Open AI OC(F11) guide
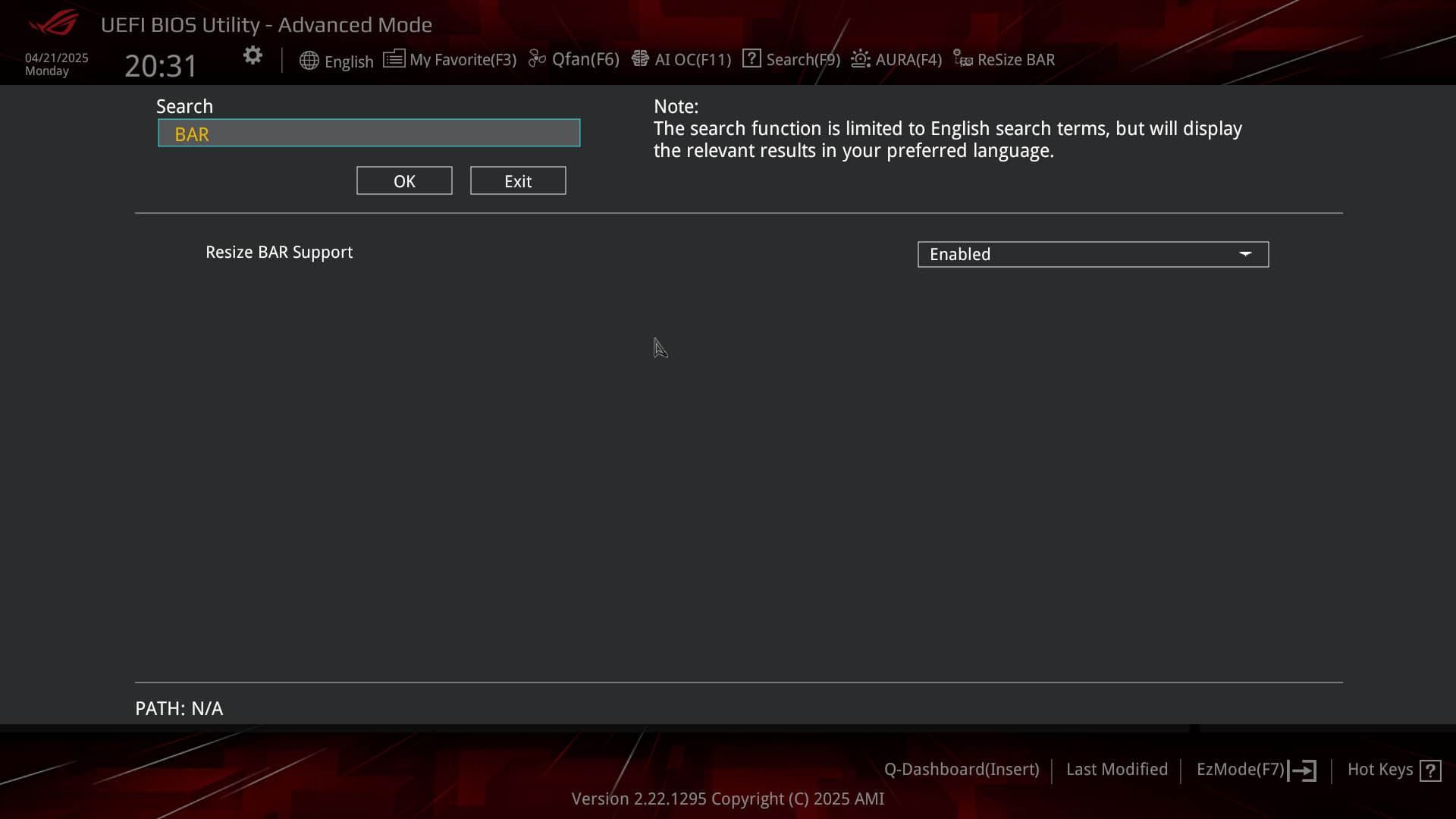 coord(693,60)
